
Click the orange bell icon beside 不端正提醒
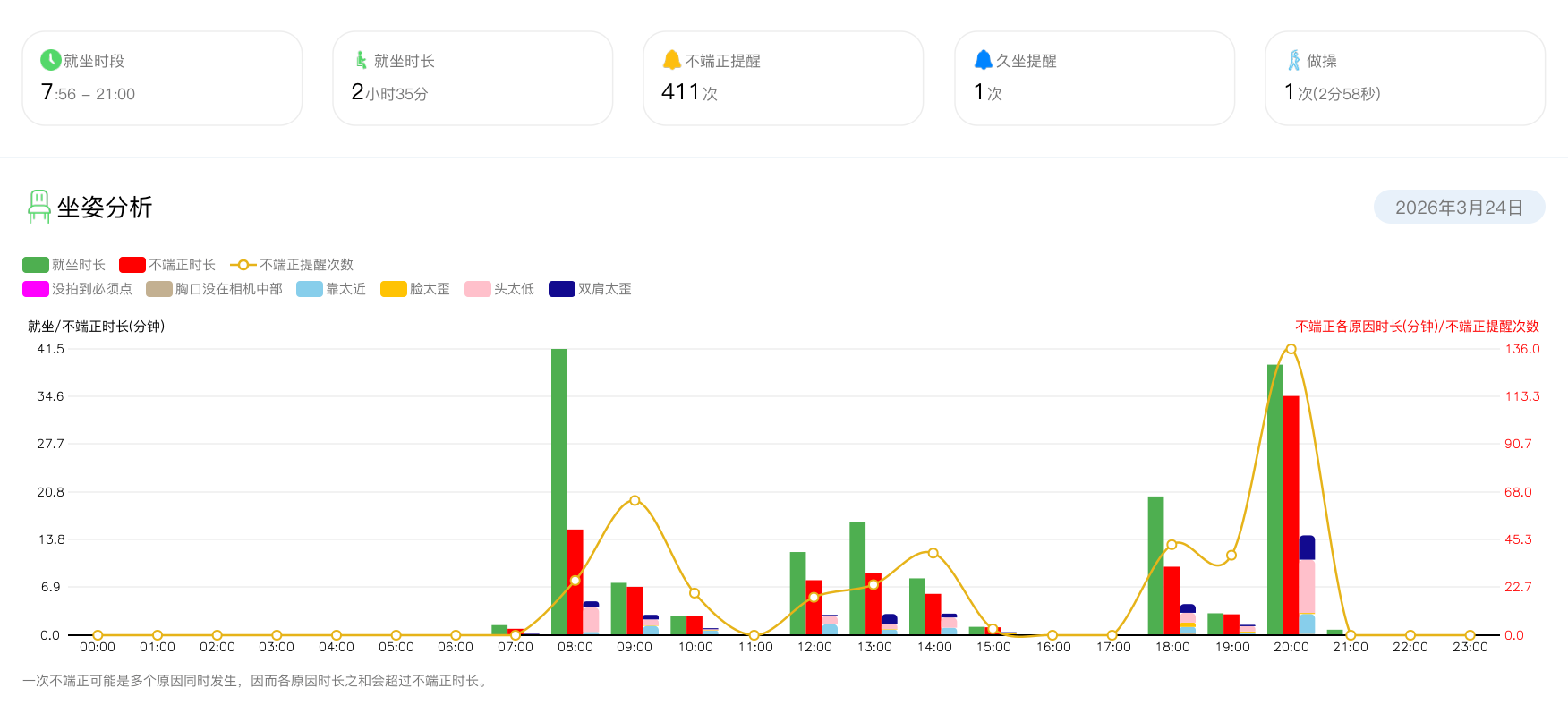pyautogui.click(x=671, y=60)
